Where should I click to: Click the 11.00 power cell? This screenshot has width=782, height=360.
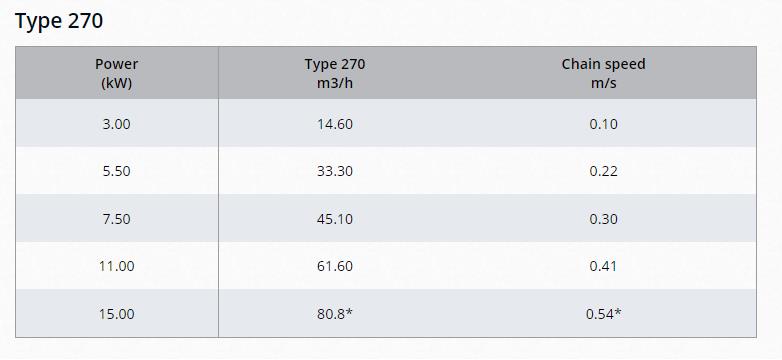(x=117, y=266)
